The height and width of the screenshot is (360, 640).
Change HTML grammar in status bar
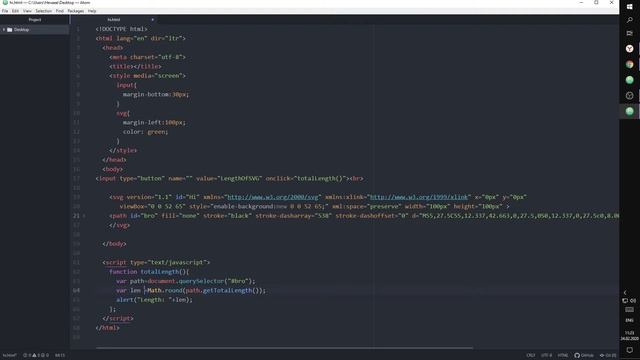click(563, 356)
